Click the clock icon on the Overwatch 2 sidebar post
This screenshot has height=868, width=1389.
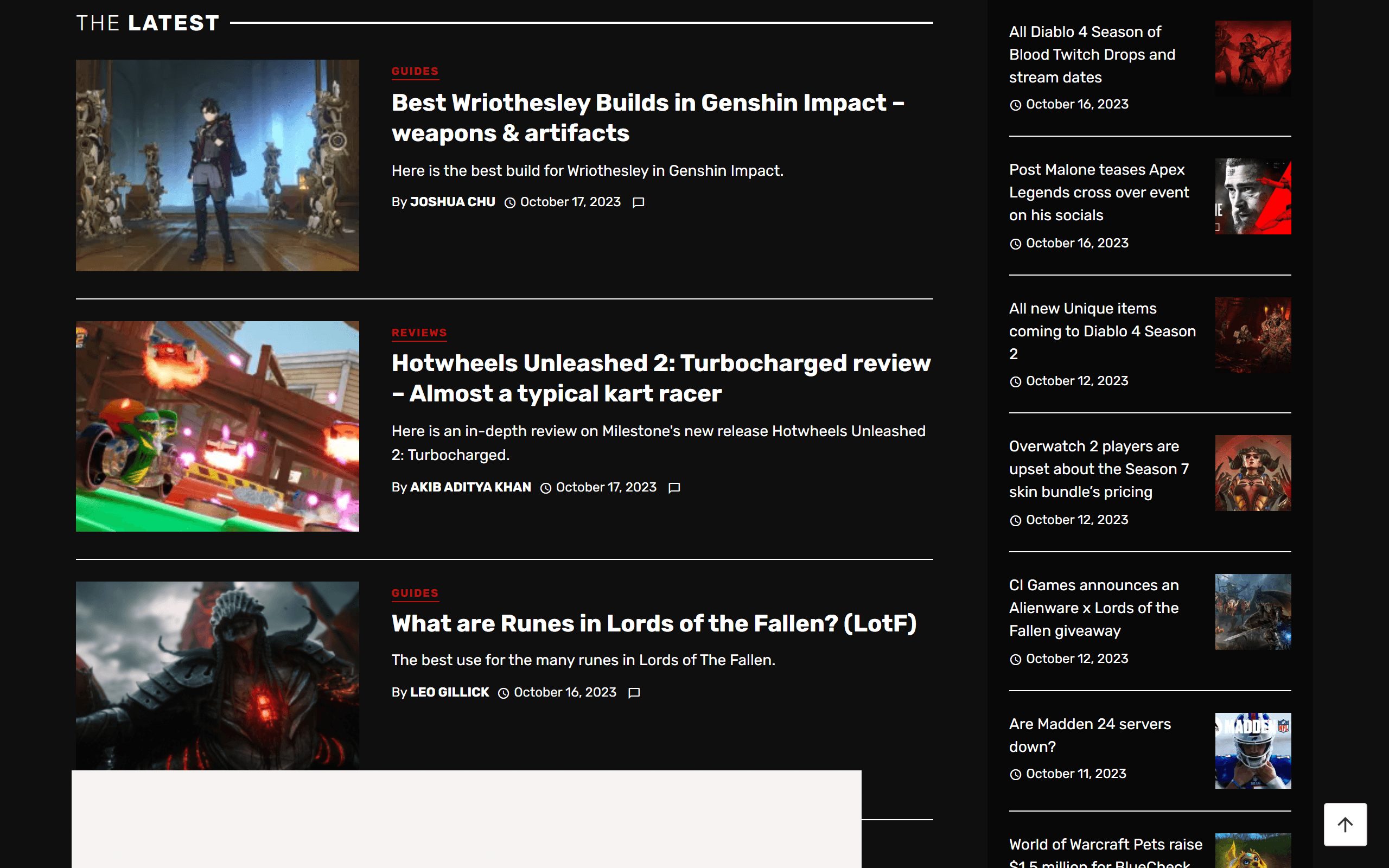coord(1016,520)
